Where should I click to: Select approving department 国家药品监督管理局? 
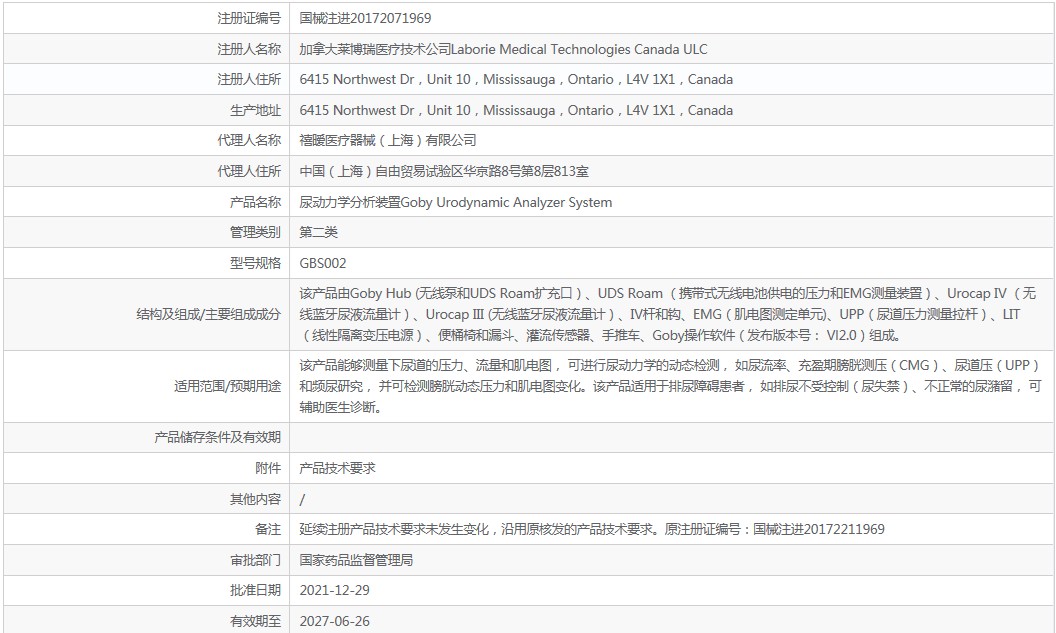coord(356,560)
